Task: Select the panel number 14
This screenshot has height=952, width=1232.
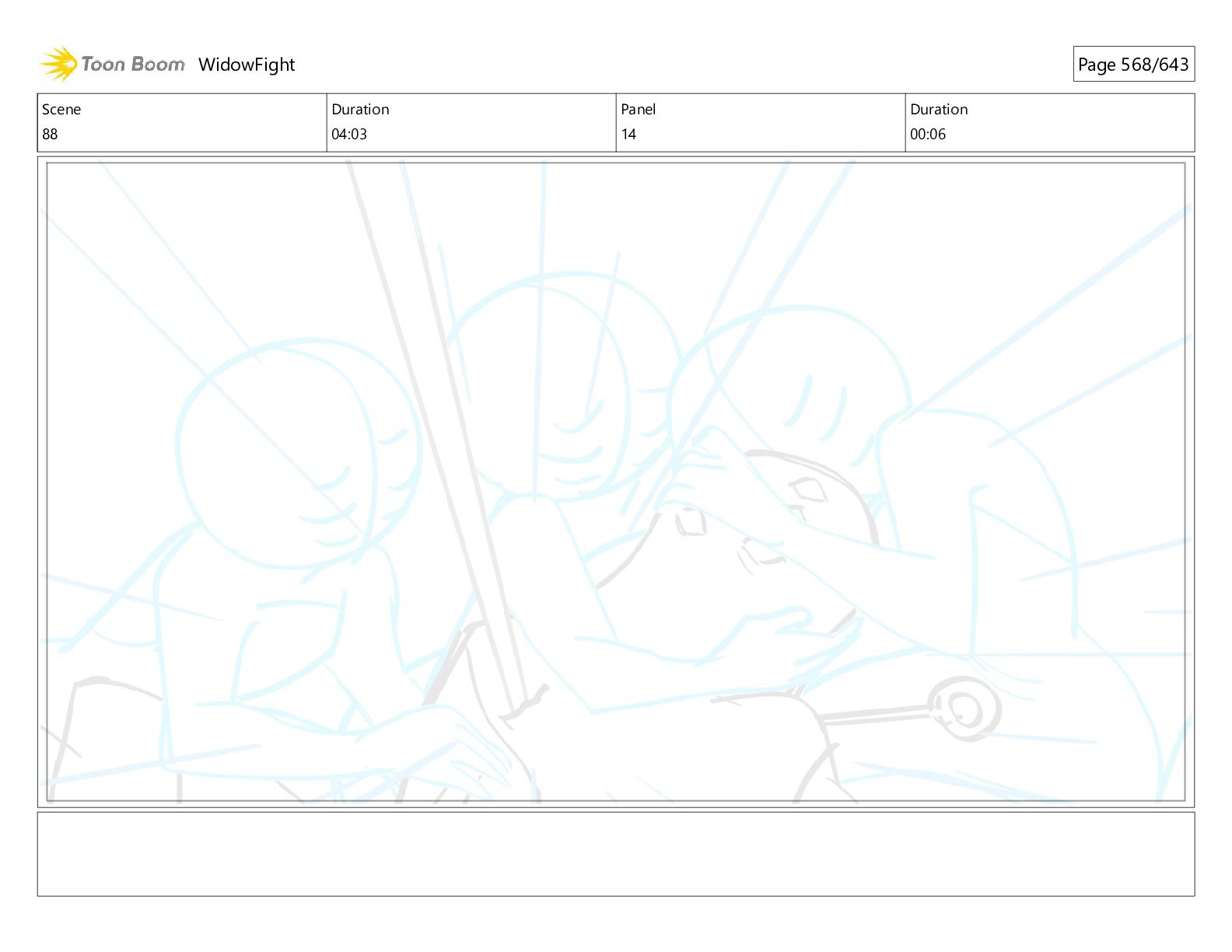Action: (628, 135)
